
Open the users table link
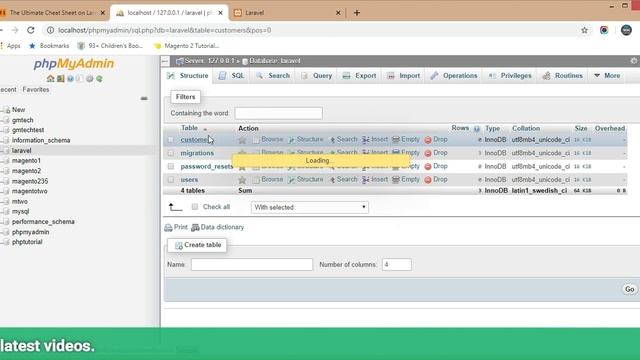[x=189, y=180]
